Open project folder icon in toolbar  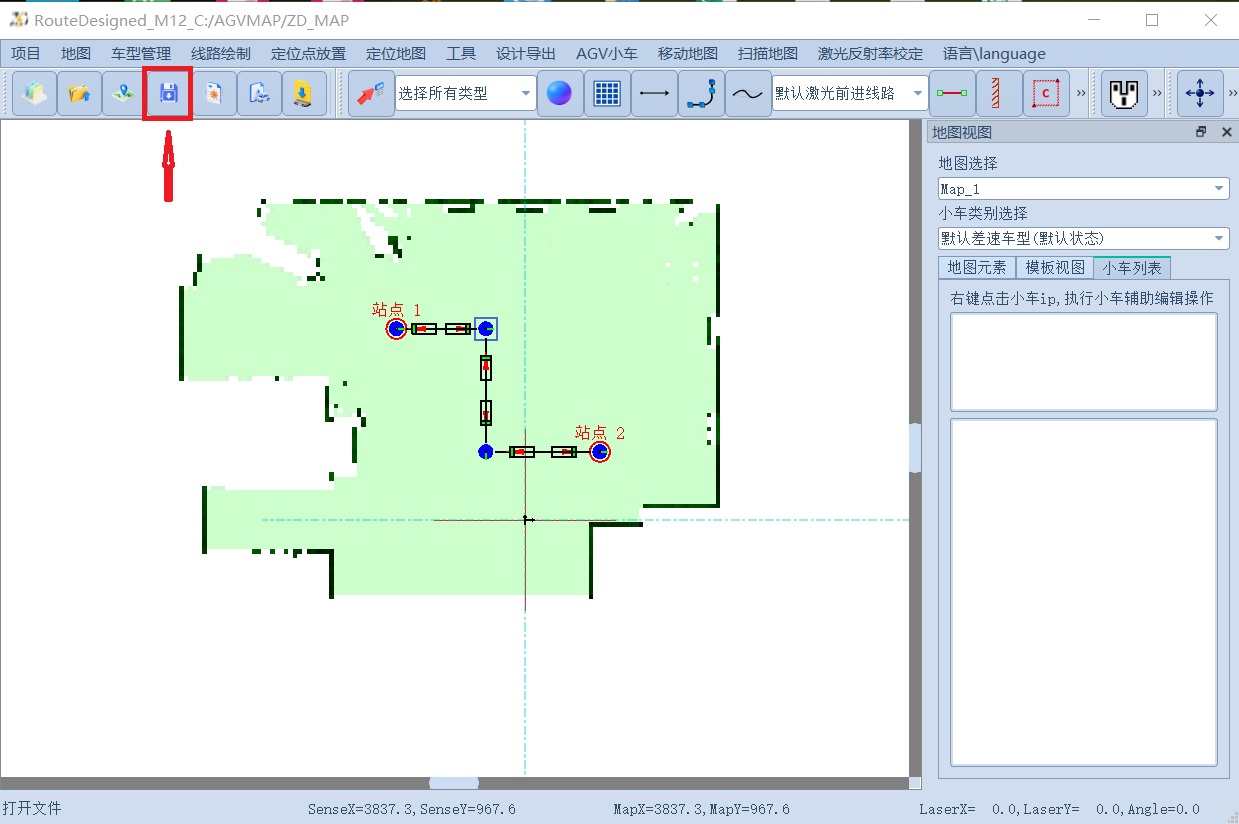79,94
